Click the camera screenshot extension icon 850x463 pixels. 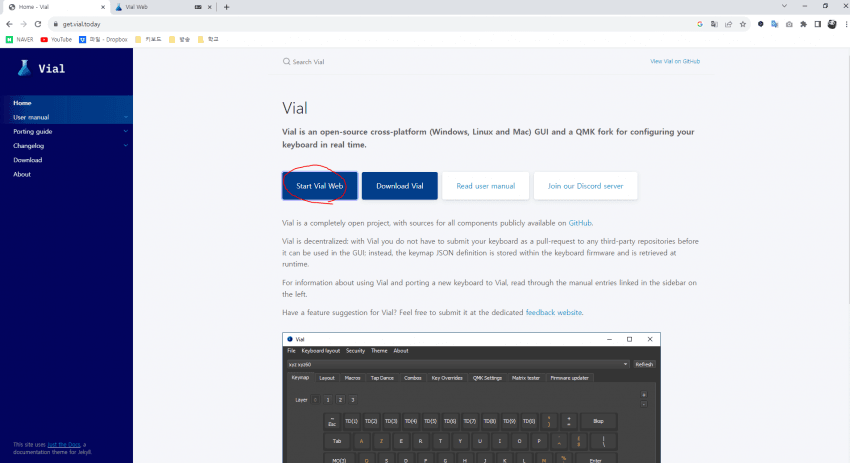[789, 24]
